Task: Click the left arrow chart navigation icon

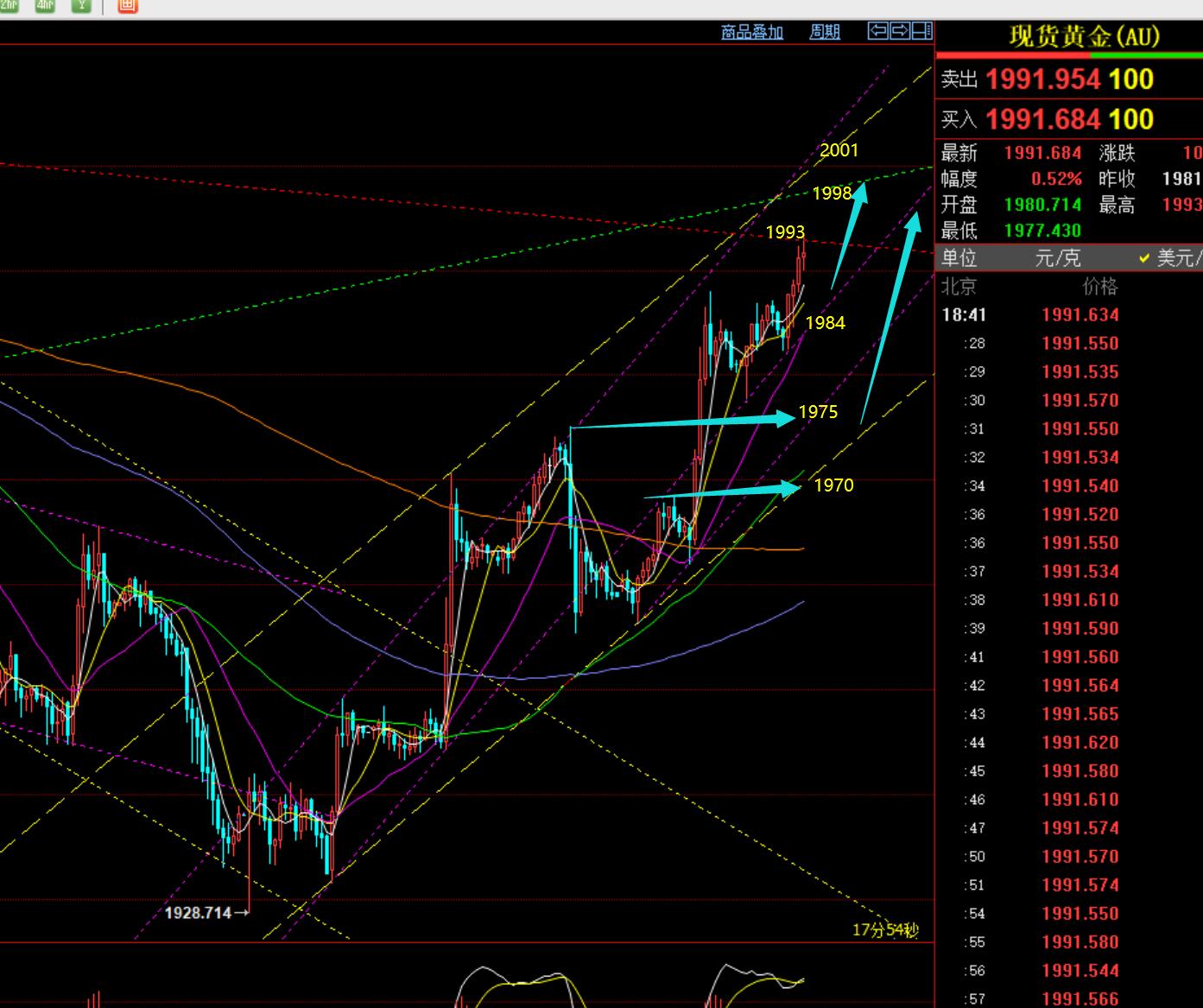Action: (877, 31)
